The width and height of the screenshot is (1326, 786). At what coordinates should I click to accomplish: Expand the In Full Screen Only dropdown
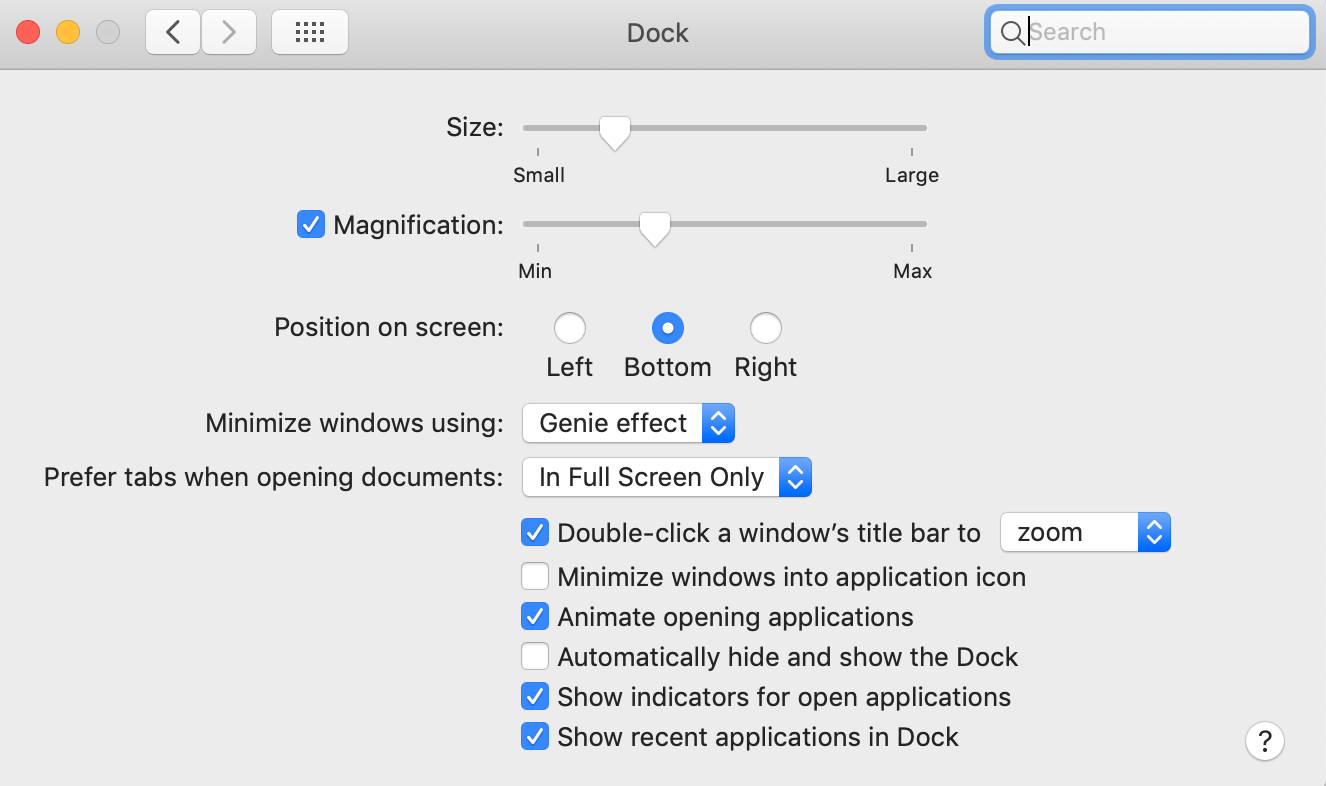[x=666, y=478]
